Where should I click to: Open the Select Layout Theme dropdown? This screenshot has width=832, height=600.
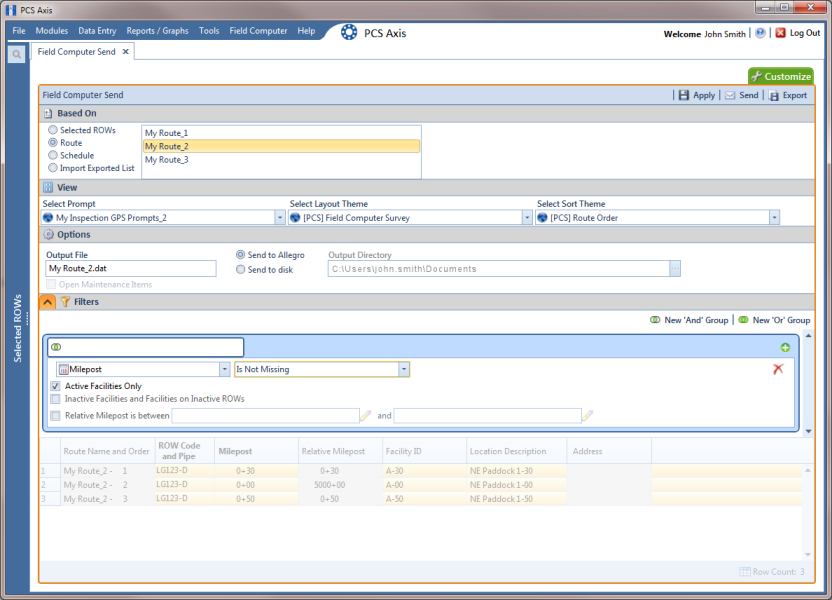[527, 218]
